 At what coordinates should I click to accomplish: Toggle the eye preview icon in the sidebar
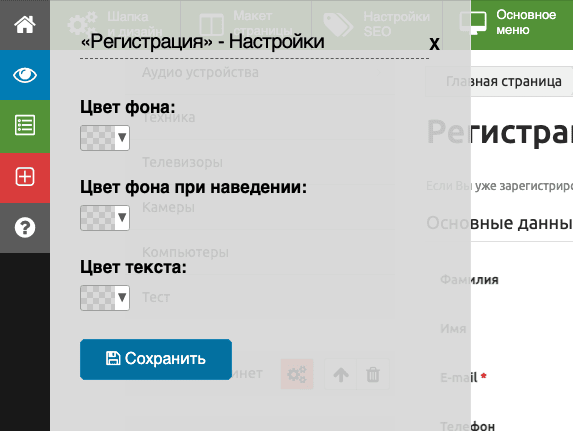25,75
